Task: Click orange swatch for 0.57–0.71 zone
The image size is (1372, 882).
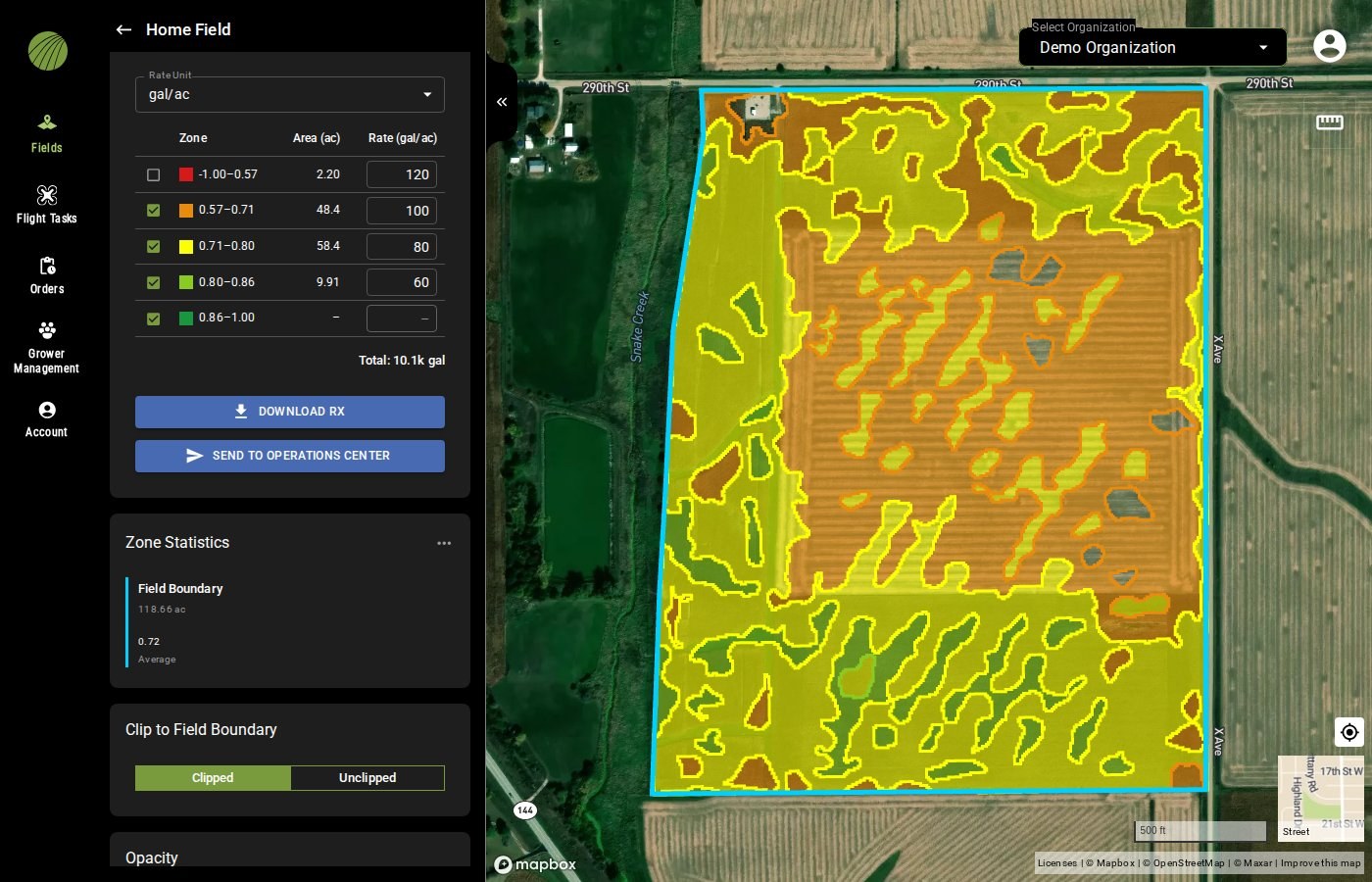Action: coord(186,210)
